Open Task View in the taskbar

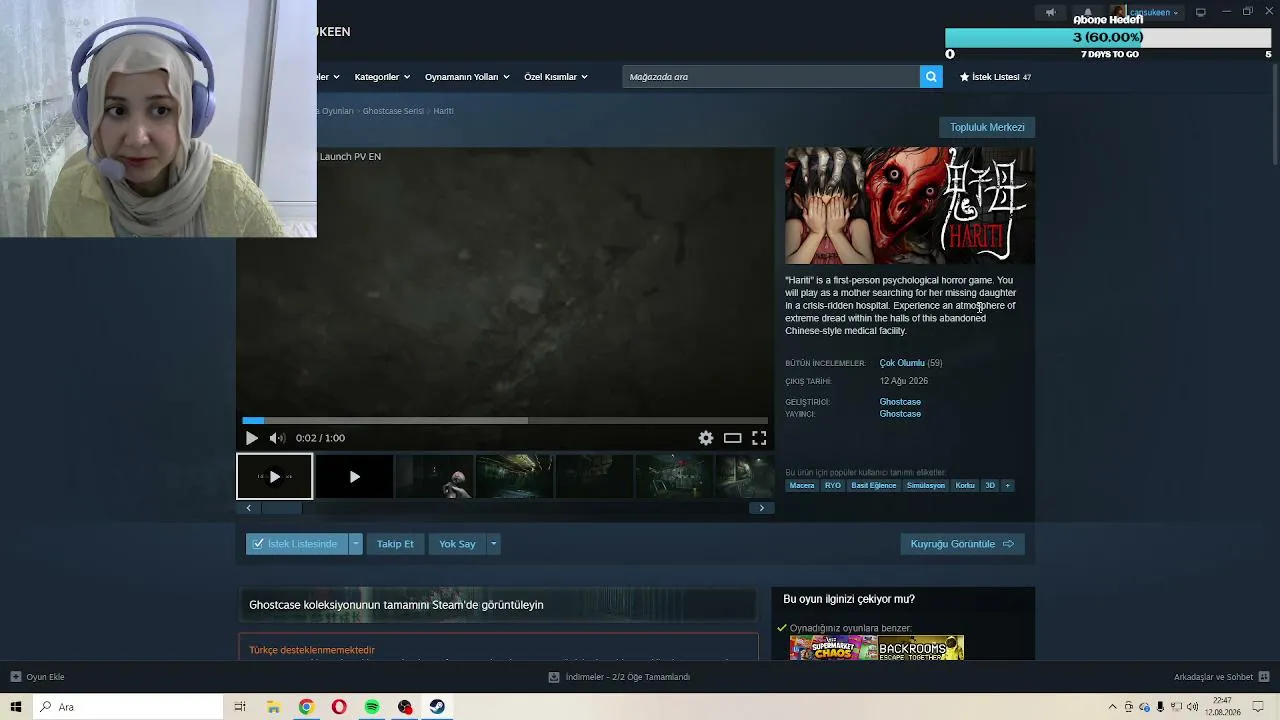click(x=240, y=707)
